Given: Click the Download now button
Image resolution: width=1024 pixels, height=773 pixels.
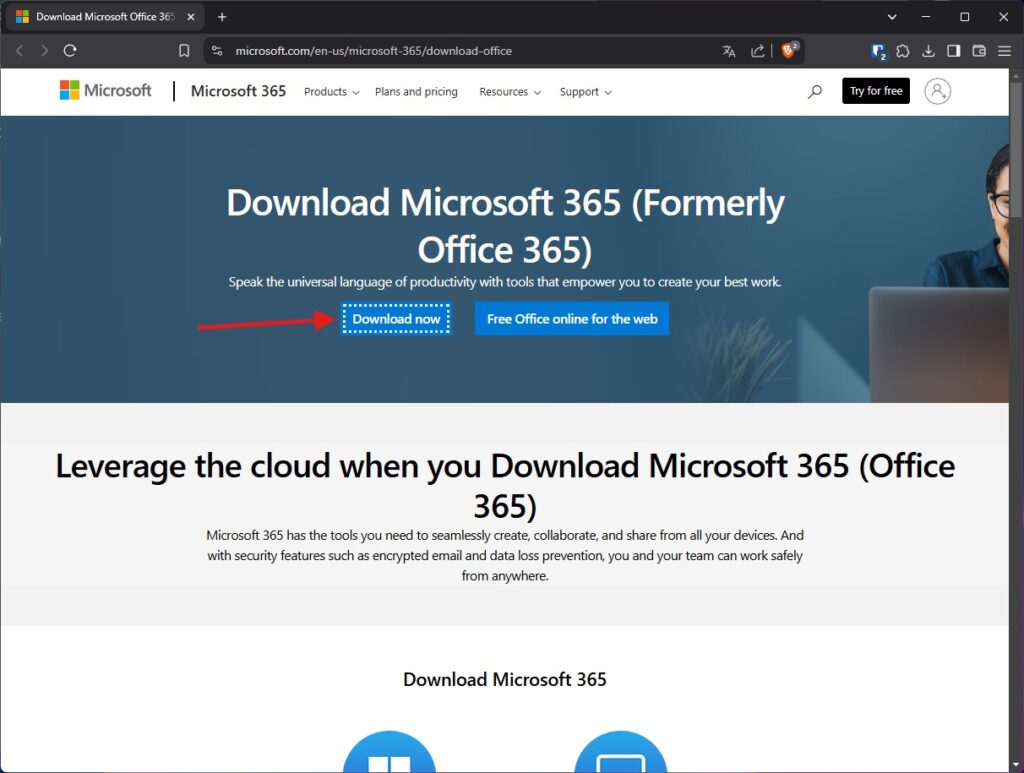Looking at the screenshot, I should point(396,319).
